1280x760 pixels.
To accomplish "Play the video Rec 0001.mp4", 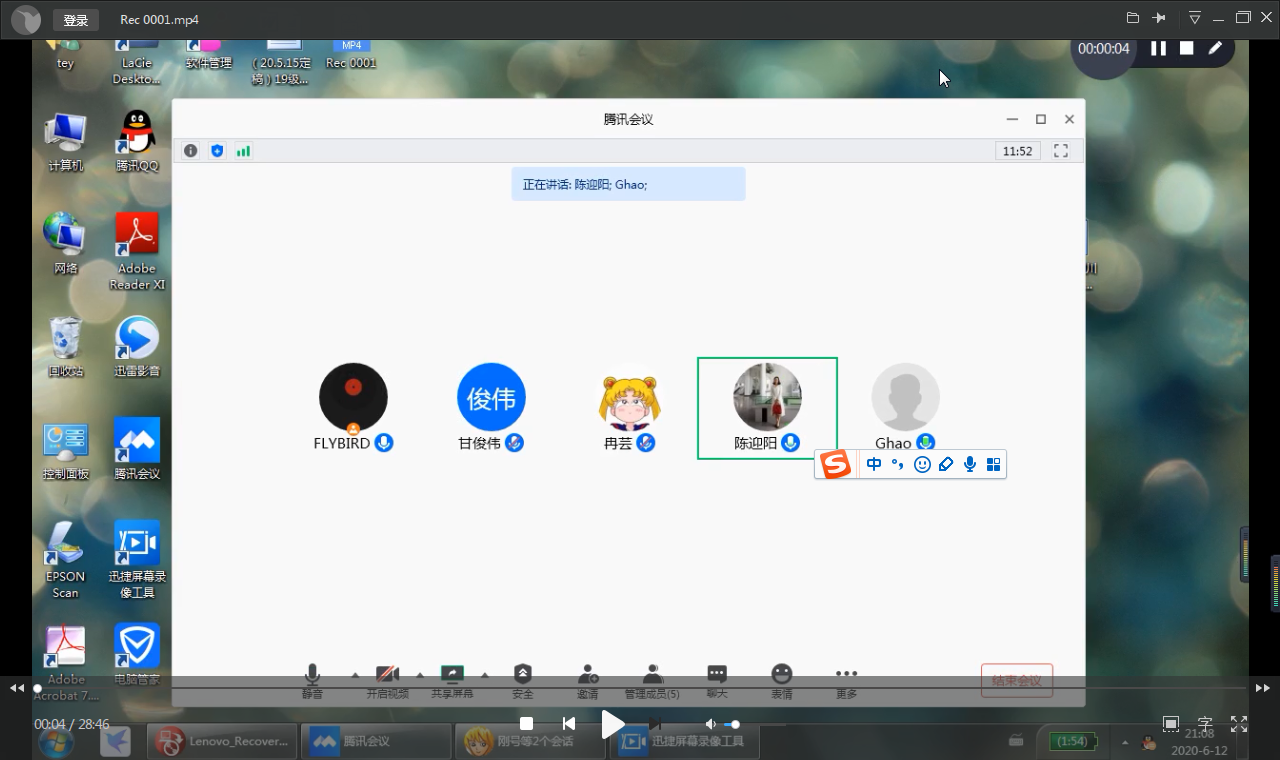I will (x=612, y=724).
